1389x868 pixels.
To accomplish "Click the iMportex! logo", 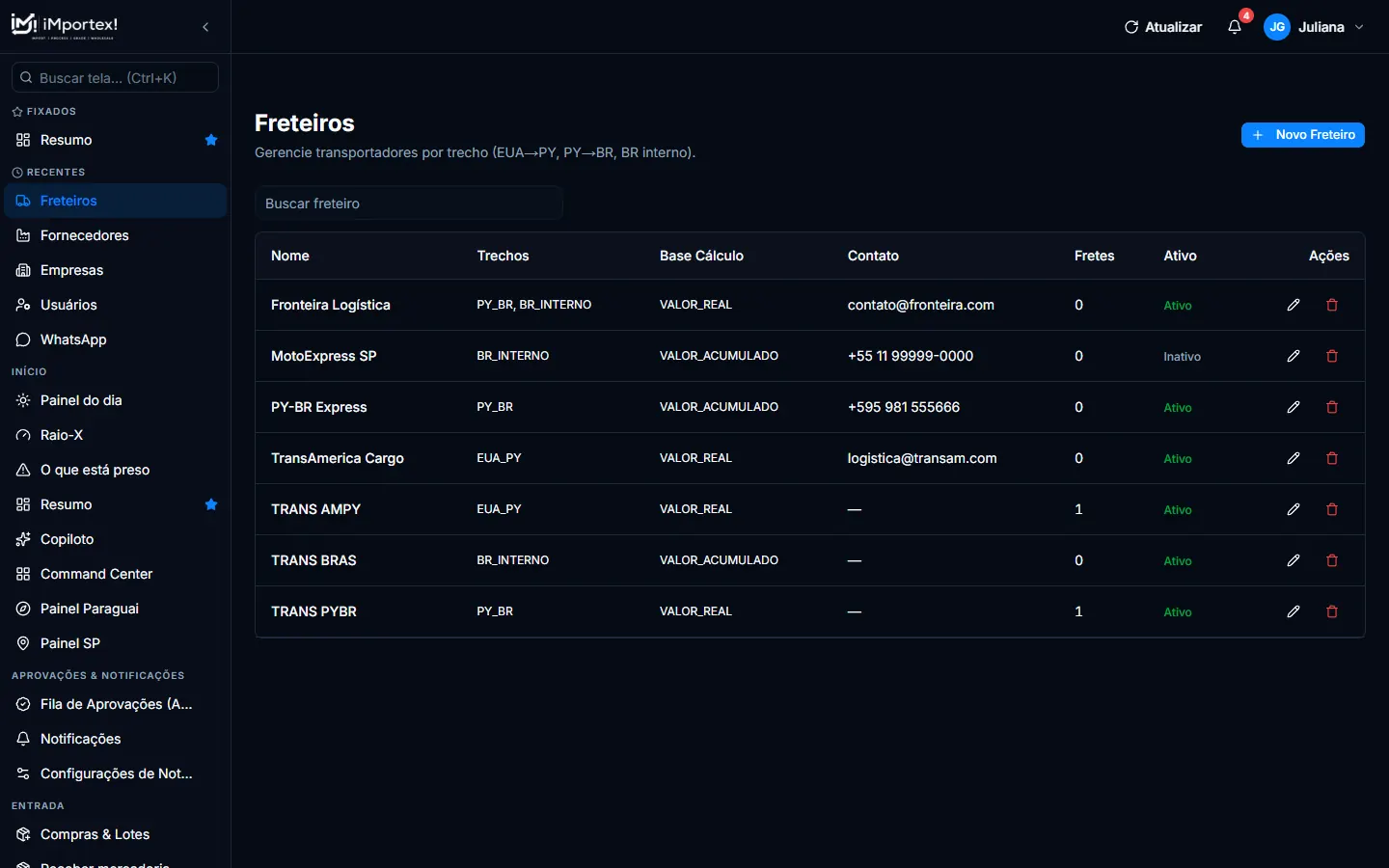I will 65,26.
